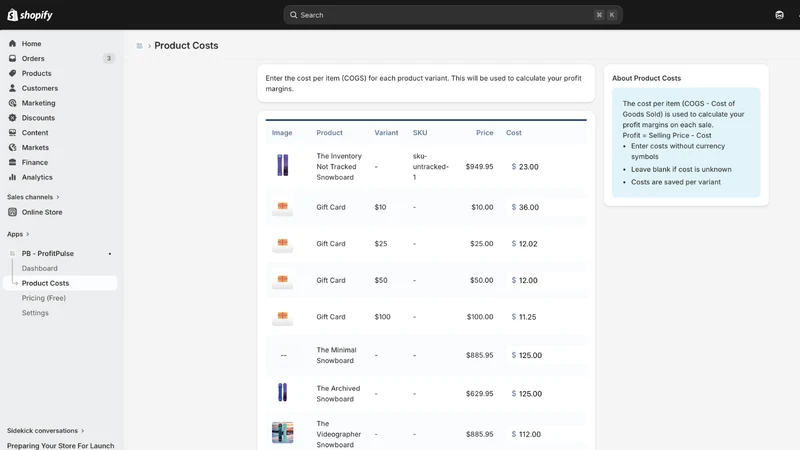Open the ProfitPulse Settings page
This screenshot has height=450, width=800.
(35, 312)
